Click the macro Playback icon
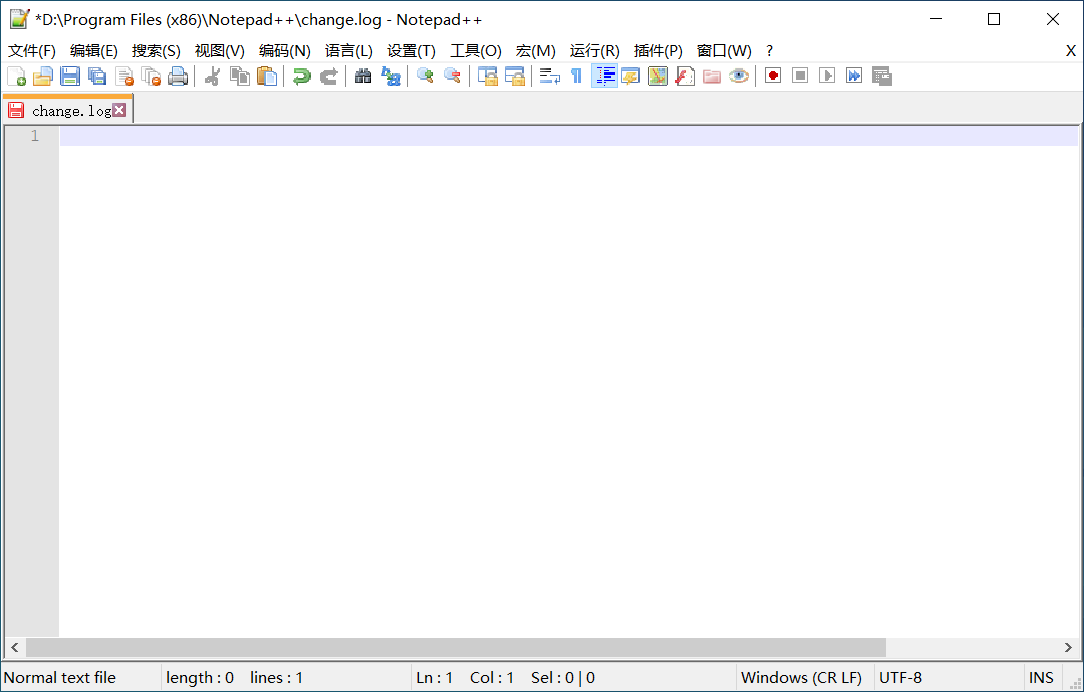The image size is (1084, 692). (x=827, y=76)
